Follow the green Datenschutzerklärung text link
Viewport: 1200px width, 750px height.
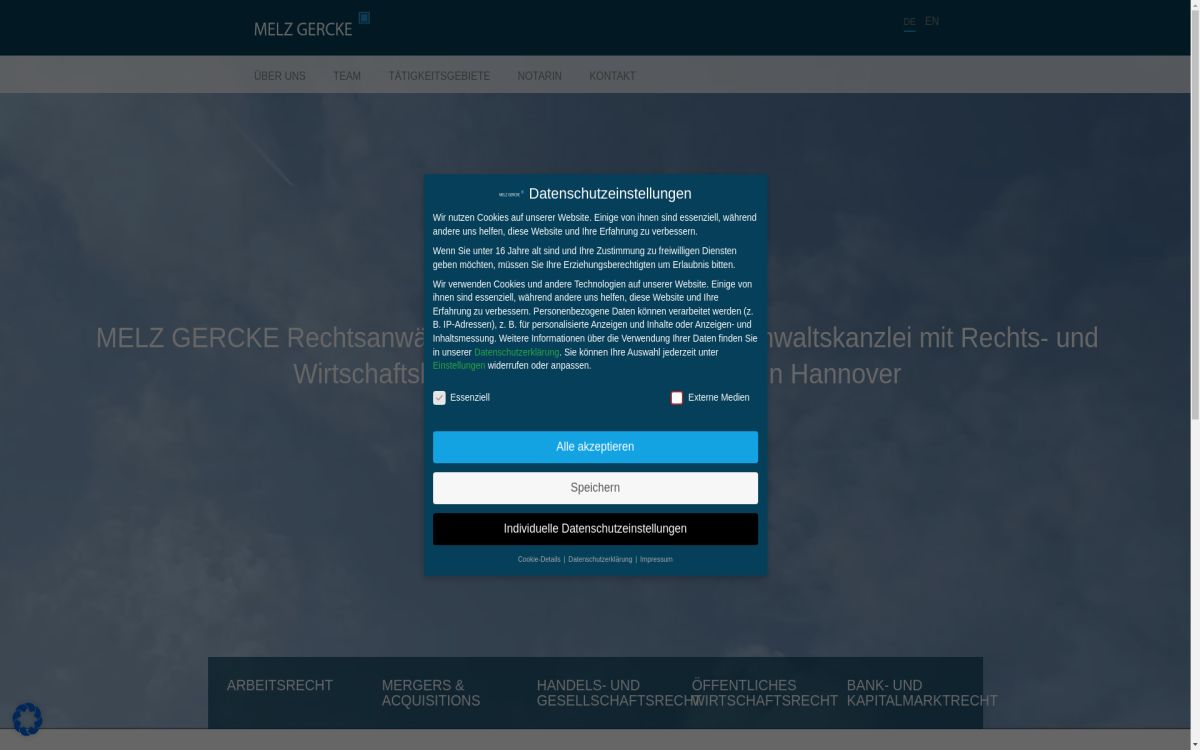tap(516, 353)
